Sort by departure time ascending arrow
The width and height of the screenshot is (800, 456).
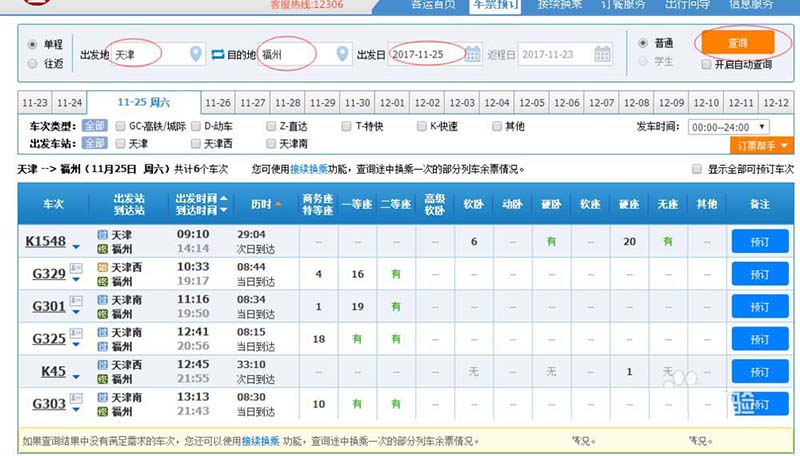pos(223,198)
